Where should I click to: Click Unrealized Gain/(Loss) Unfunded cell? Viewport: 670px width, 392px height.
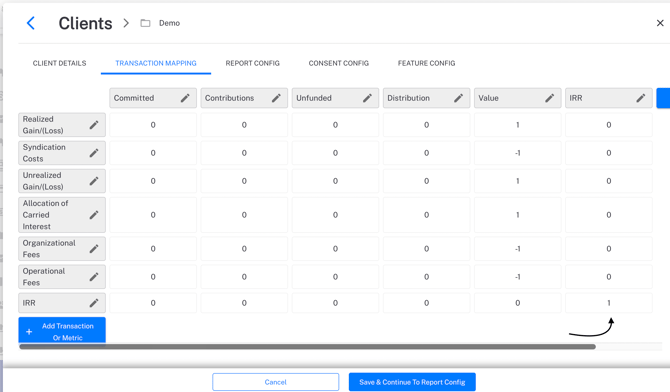[335, 181]
